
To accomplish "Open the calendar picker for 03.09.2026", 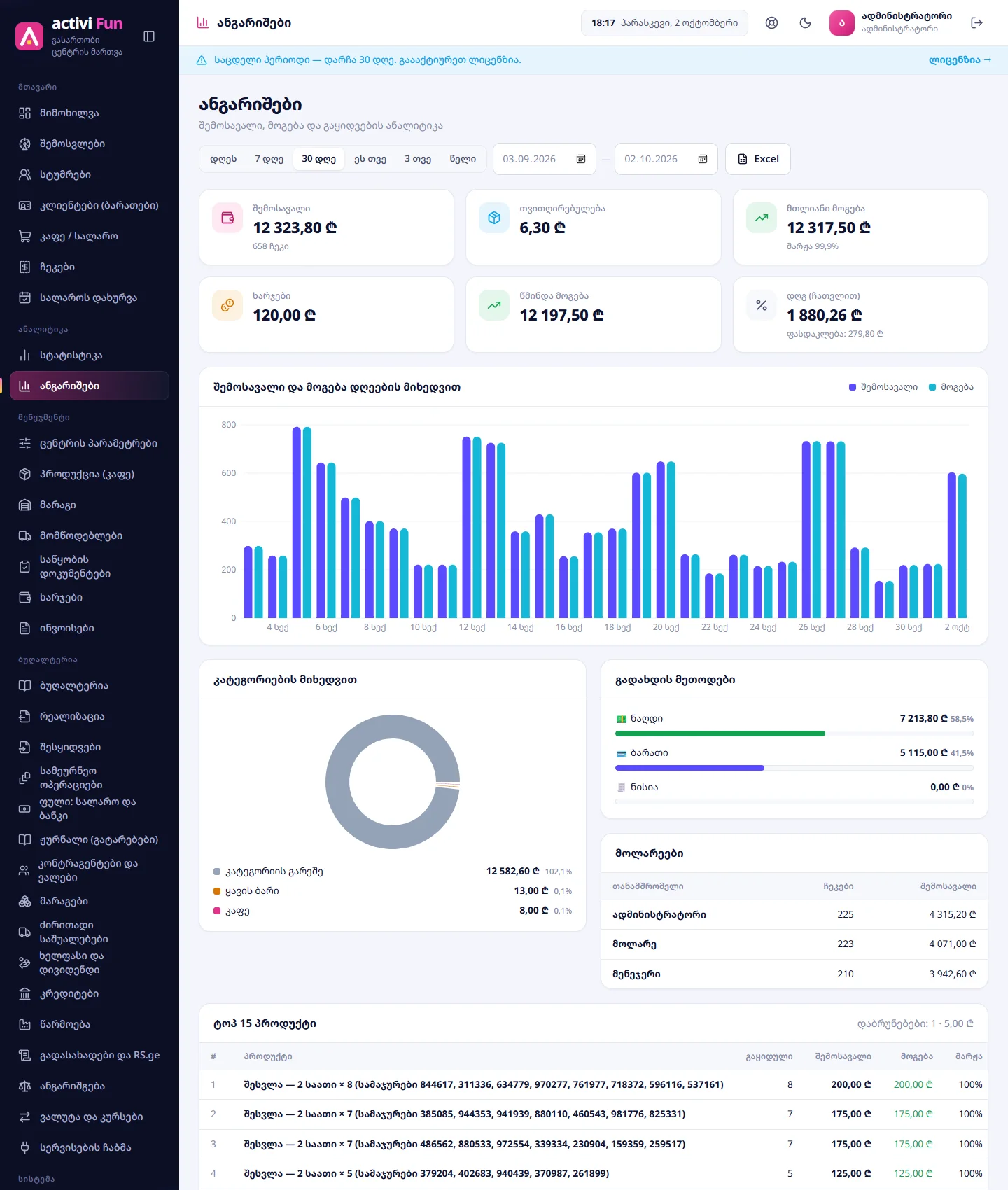I will coord(580,159).
